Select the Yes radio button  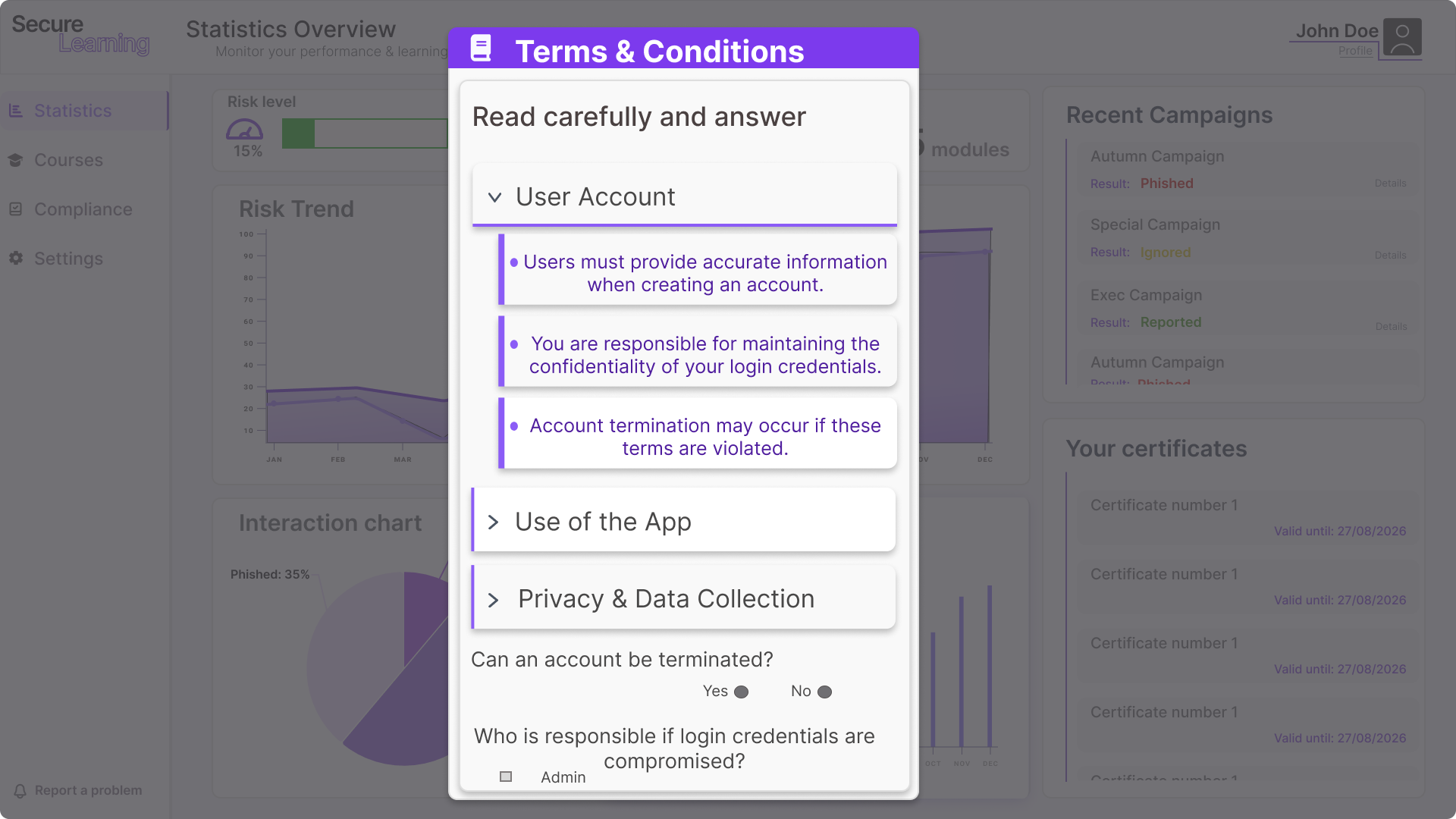coord(742,692)
